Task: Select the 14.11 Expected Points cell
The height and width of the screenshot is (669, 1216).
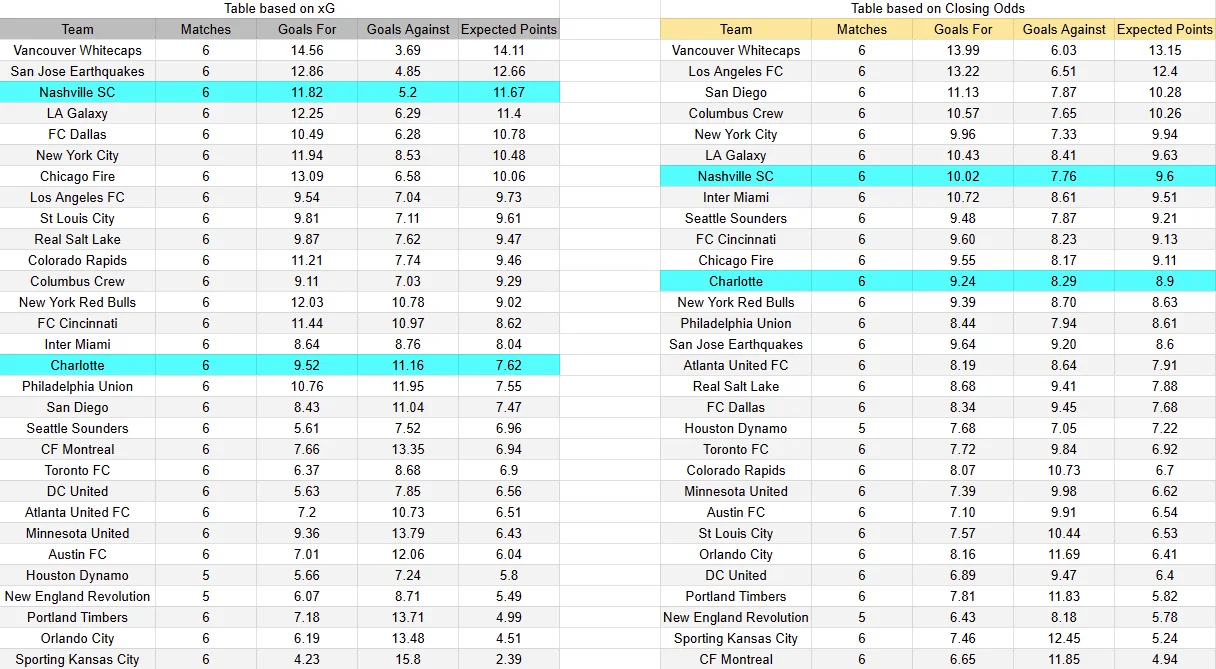Action: (509, 50)
